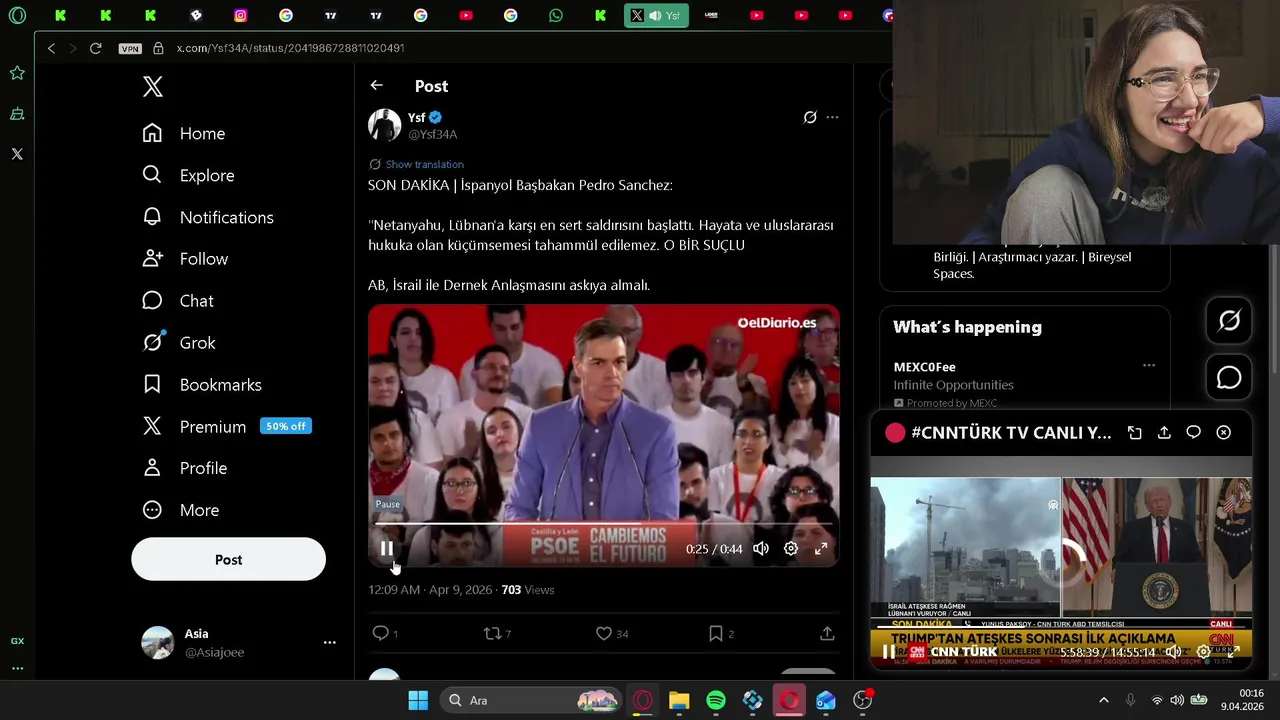Viewport: 1280px width, 720px height.
Task: Open Bookmarks in the sidebar
Action: (202, 385)
